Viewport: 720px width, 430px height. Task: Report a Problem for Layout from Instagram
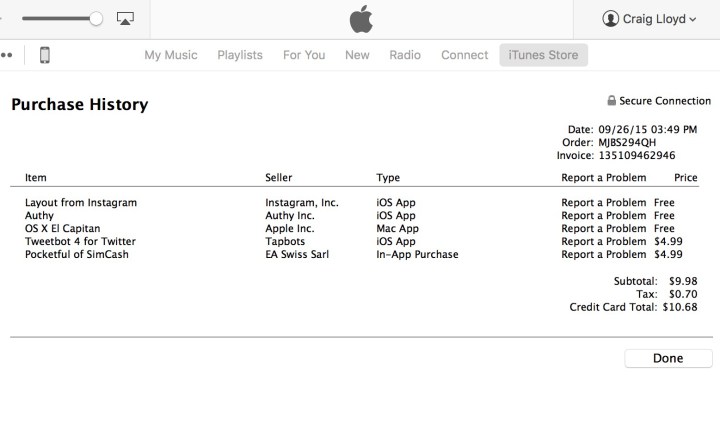point(604,202)
